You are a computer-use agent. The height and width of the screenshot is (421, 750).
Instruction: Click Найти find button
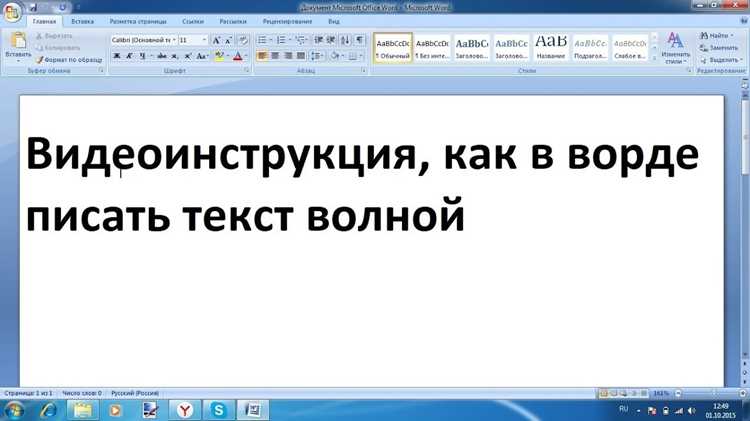pyautogui.click(x=716, y=36)
